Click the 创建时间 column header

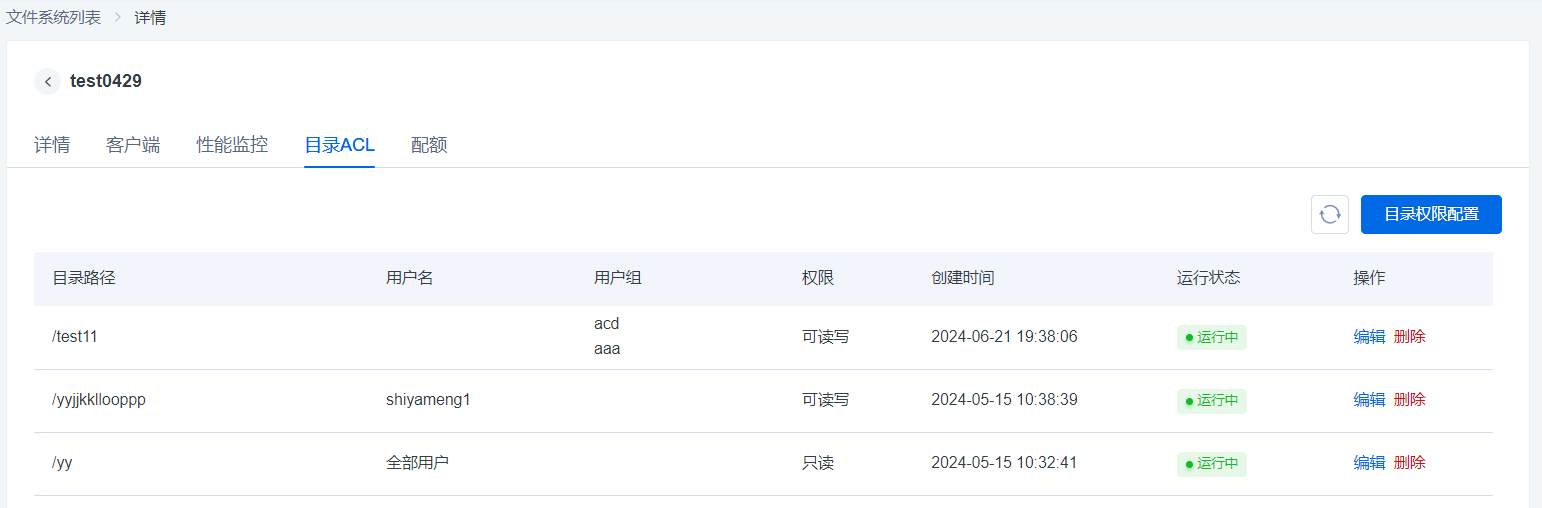click(962, 278)
